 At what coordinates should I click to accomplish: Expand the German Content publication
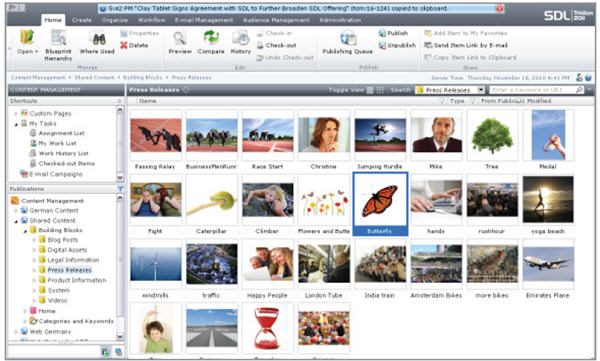pos(16,211)
